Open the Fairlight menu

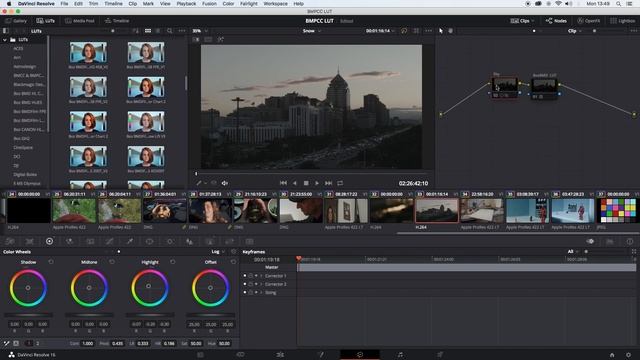point(249,4)
